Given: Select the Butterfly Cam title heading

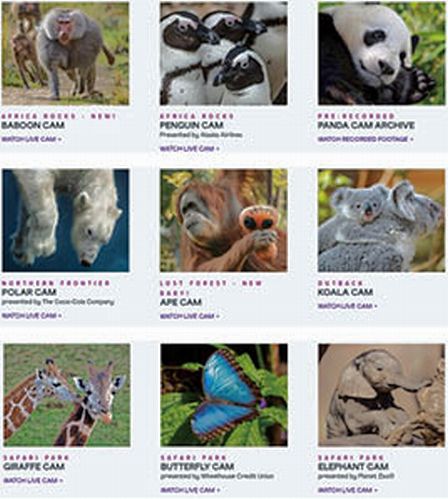Looking at the screenshot, I should [x=197, y=466].
